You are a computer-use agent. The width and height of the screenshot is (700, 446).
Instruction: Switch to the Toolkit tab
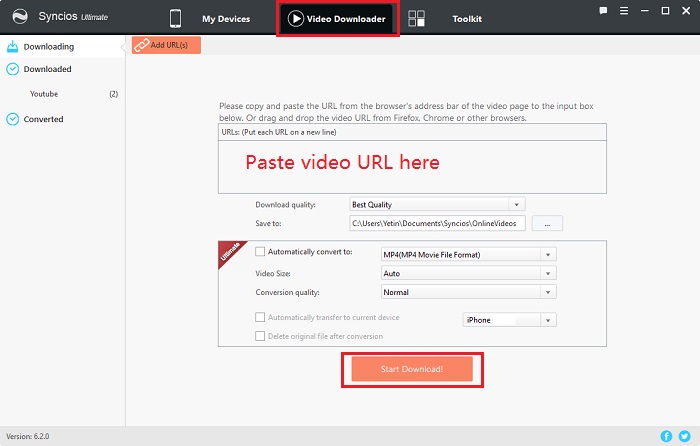point(467,19)
